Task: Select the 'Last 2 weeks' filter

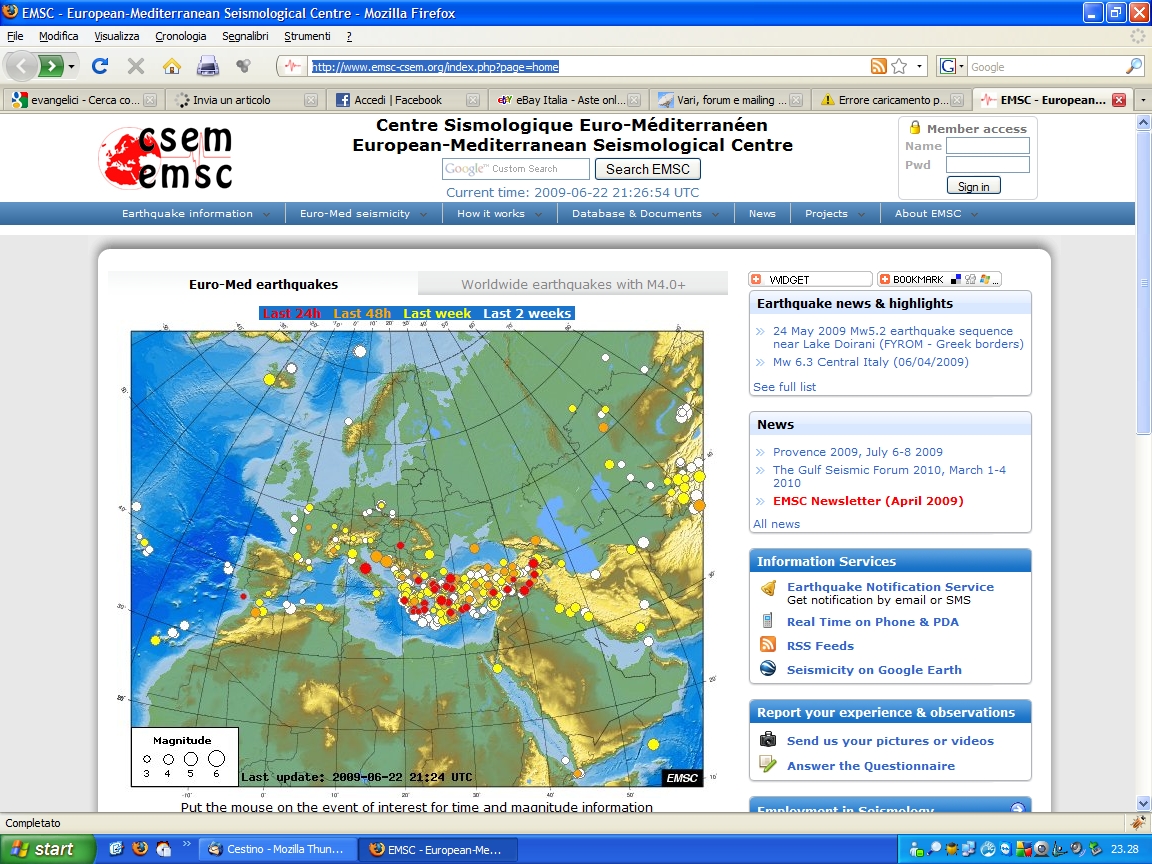Action: pos(527,313)
